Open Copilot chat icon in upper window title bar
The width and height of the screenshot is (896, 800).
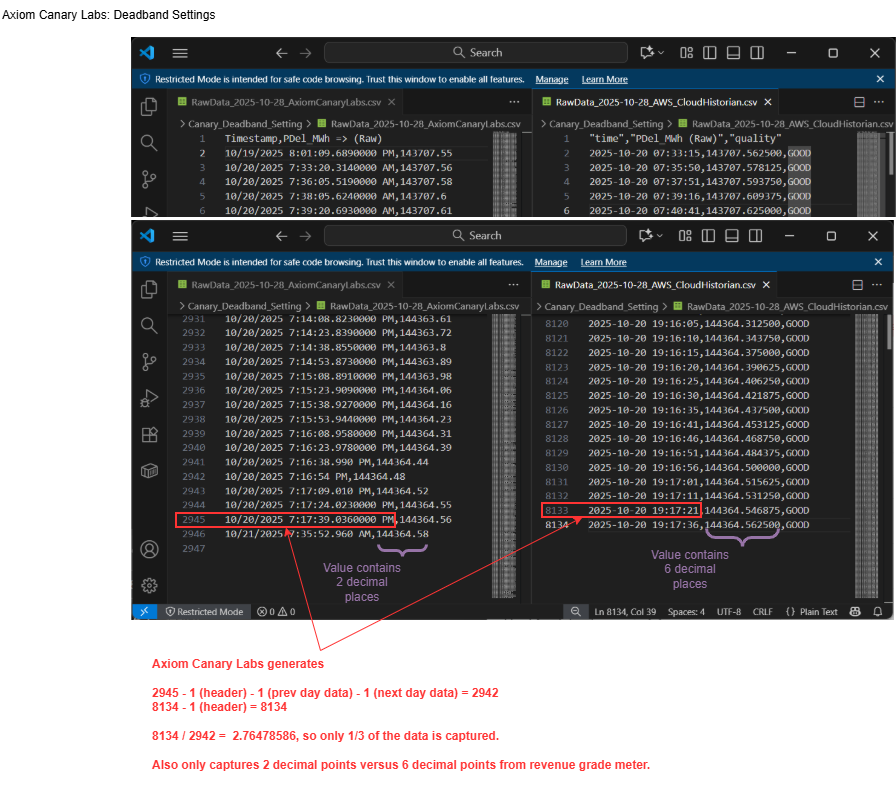click(x=647, y=53)
